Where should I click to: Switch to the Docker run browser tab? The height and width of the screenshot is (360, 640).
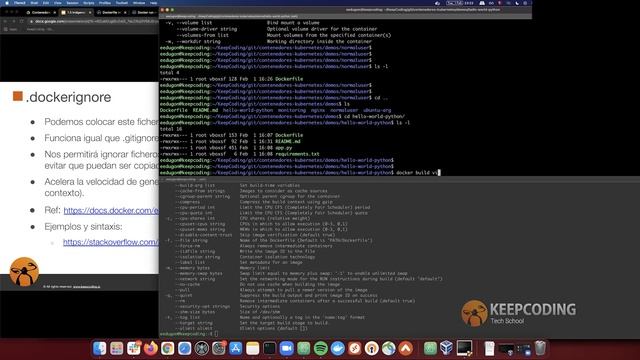(145, 13)
